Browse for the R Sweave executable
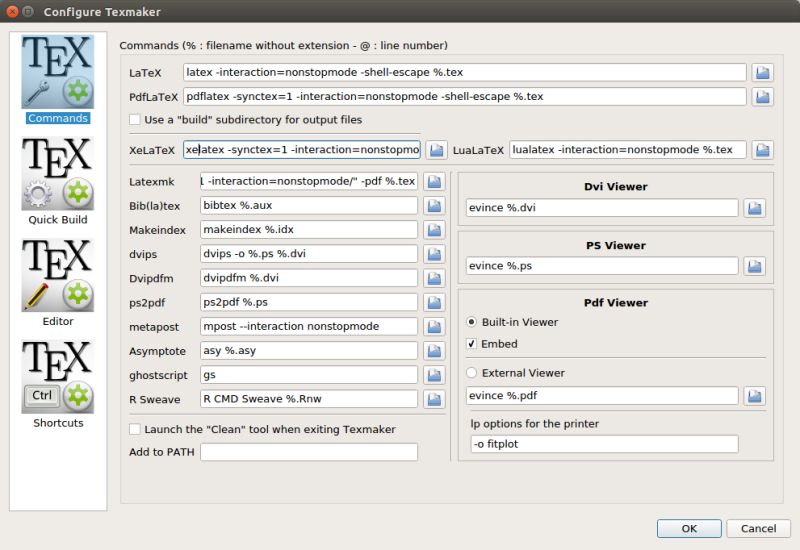The width and height of the screenshot is (800, 550). [434, 399]
